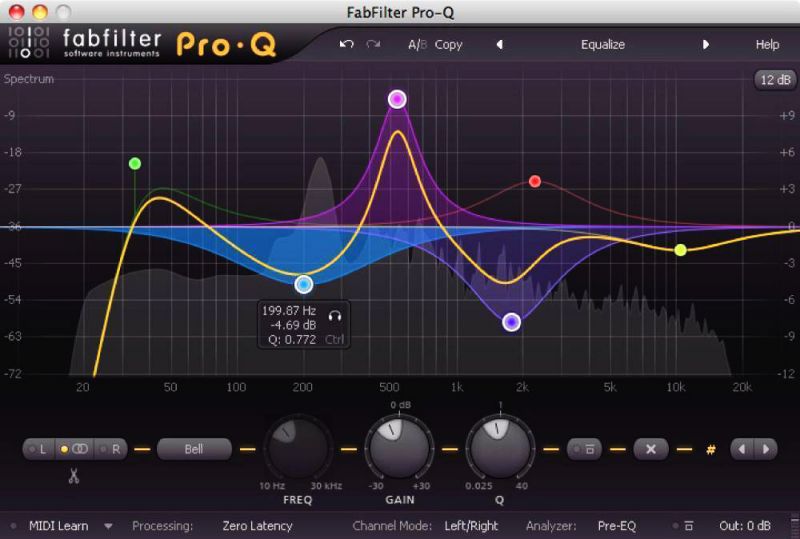
Task: Toggle the A/B state switch
Action: tap(417, 45)
